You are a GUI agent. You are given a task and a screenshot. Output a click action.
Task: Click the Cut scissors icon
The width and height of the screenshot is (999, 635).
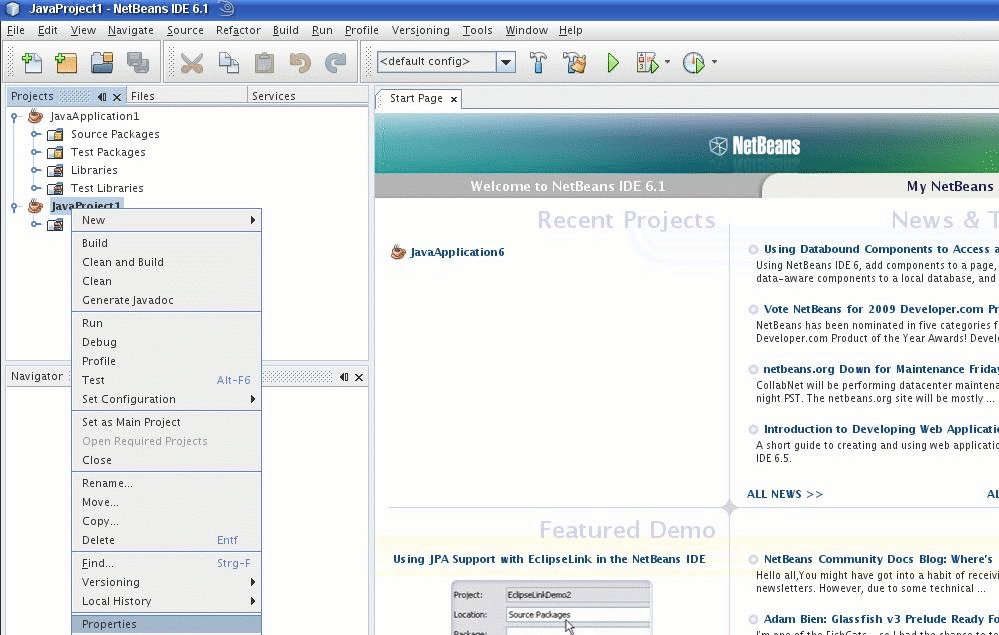pos(192,62)
